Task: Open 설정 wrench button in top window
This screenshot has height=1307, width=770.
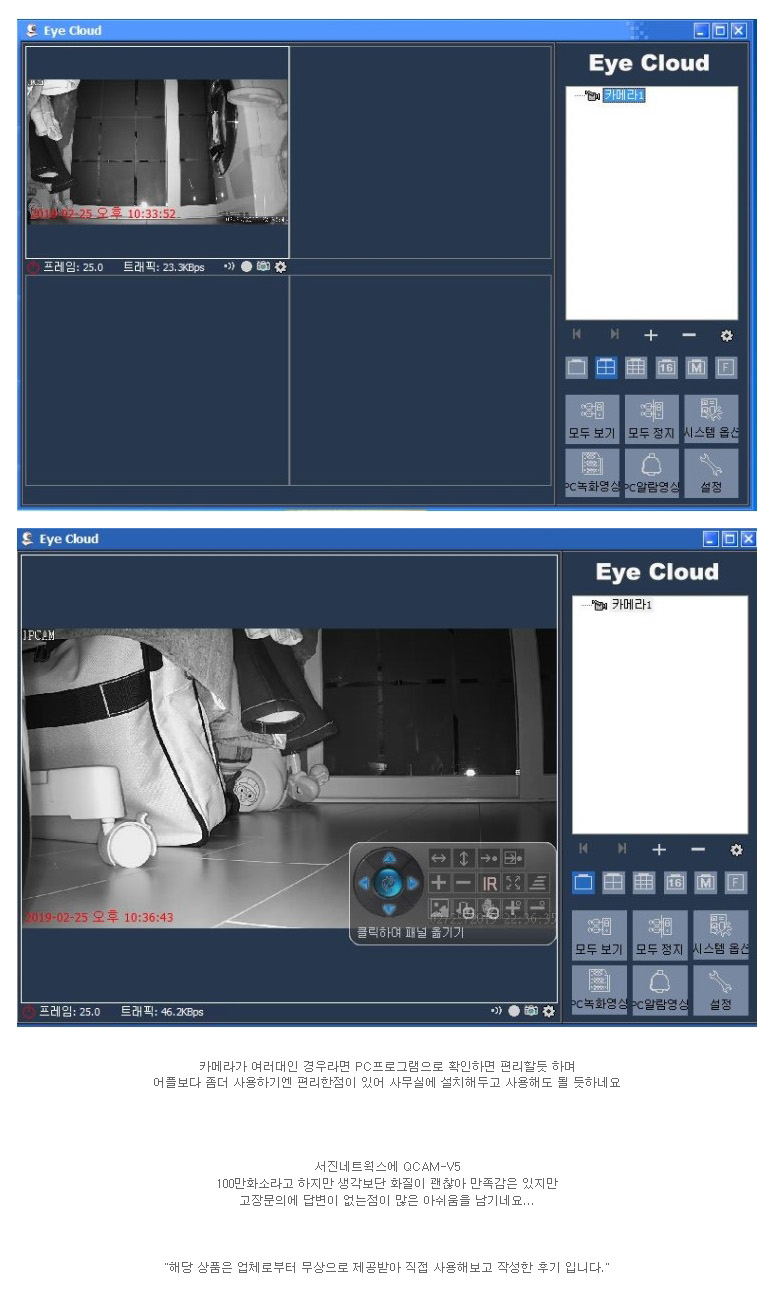Action: coord(712,473)
